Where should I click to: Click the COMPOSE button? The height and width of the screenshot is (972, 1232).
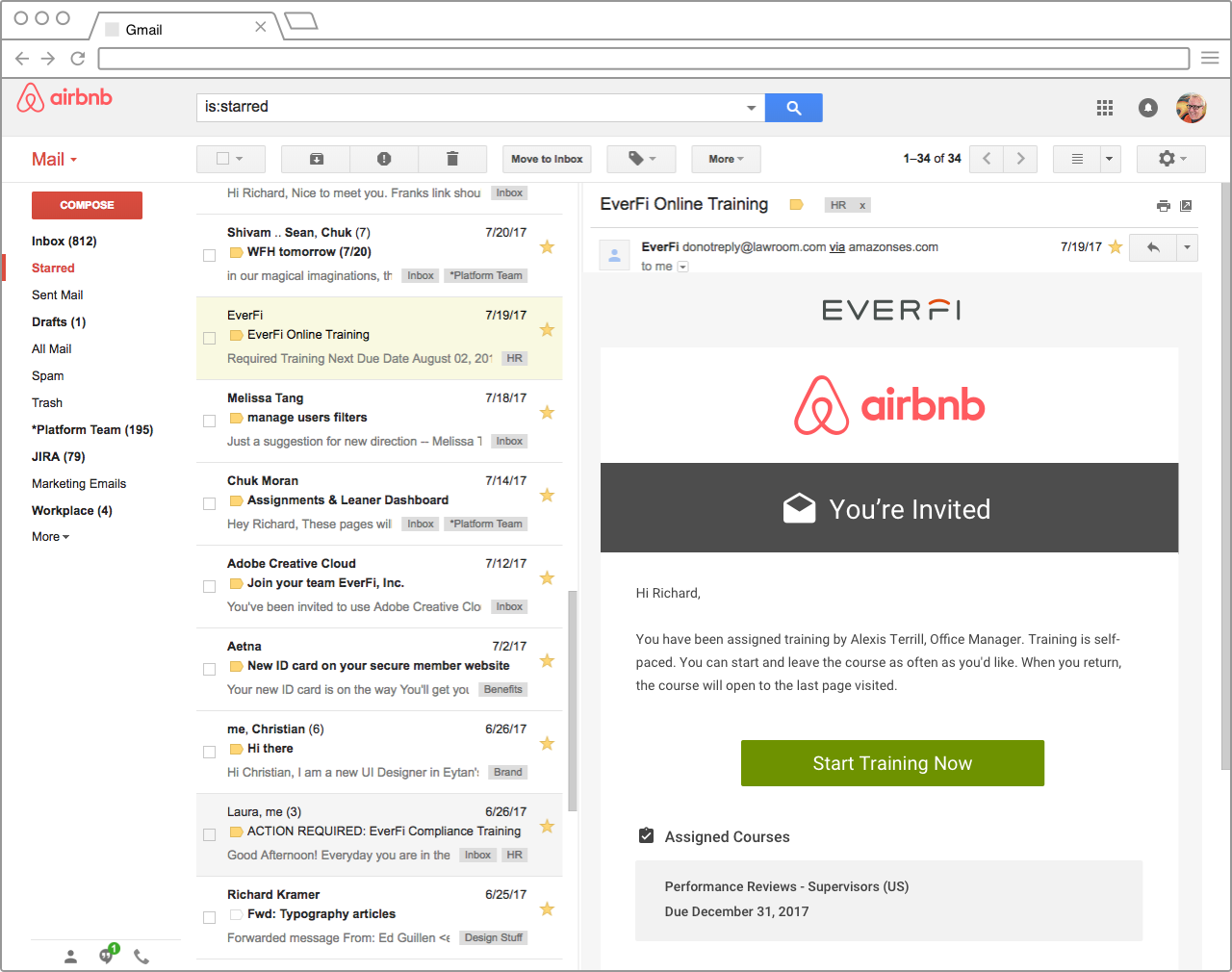click(87, 205)
